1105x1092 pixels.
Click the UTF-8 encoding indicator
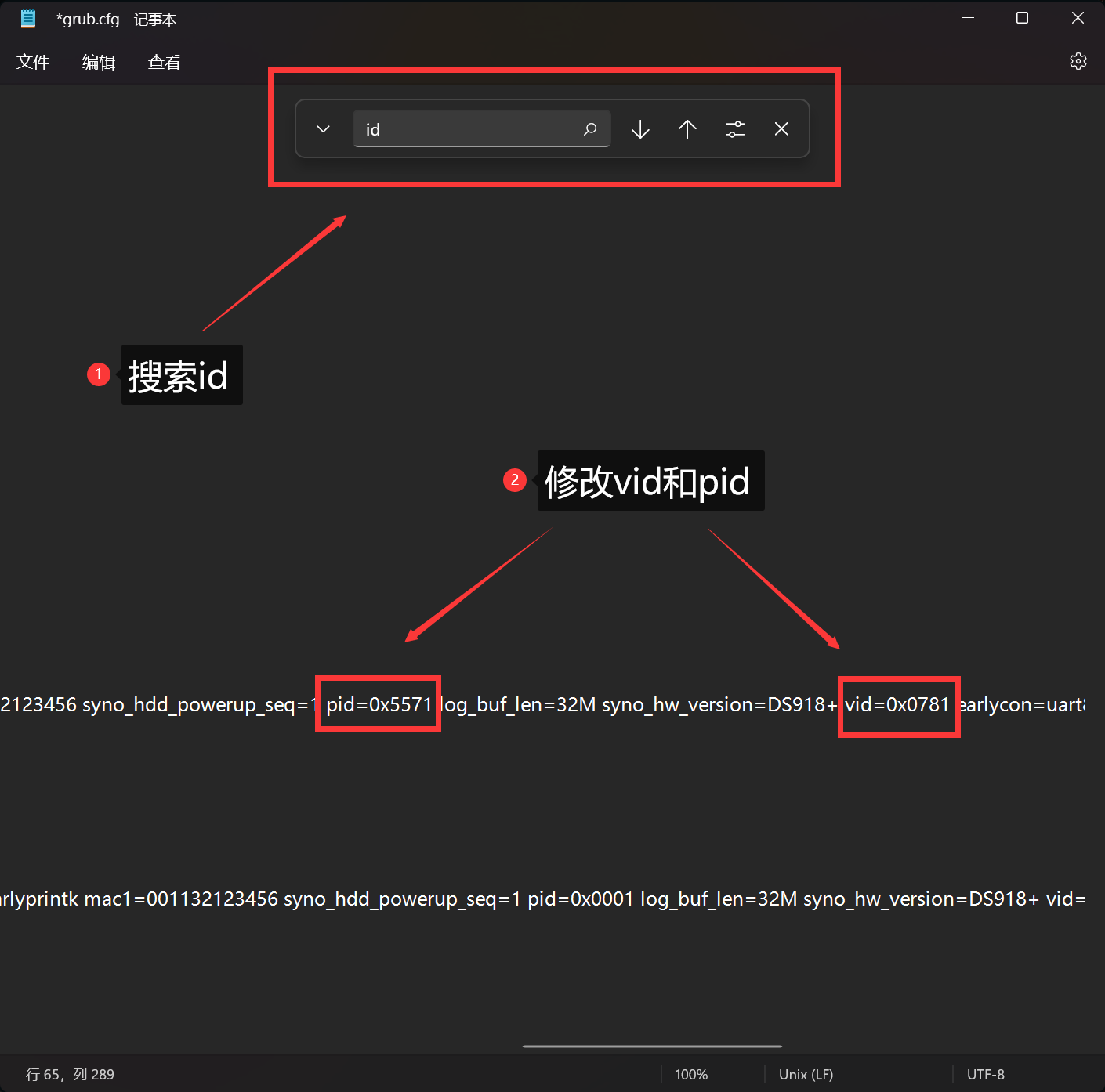(x=985, y=1075)
